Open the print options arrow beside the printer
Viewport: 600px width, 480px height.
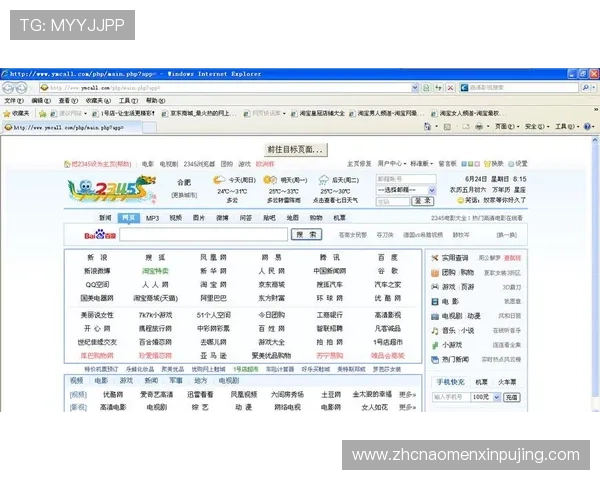tap(488, 127)
